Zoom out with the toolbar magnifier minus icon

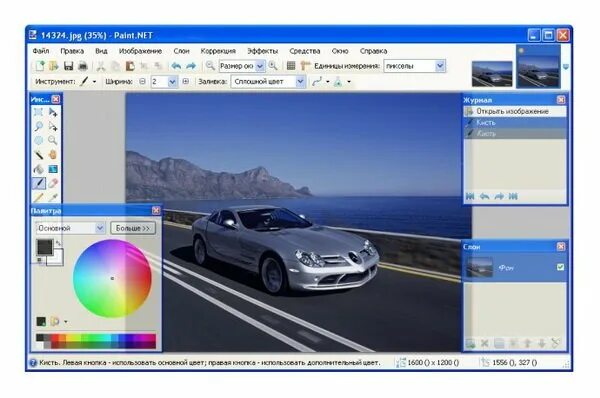tap(210, 66)
